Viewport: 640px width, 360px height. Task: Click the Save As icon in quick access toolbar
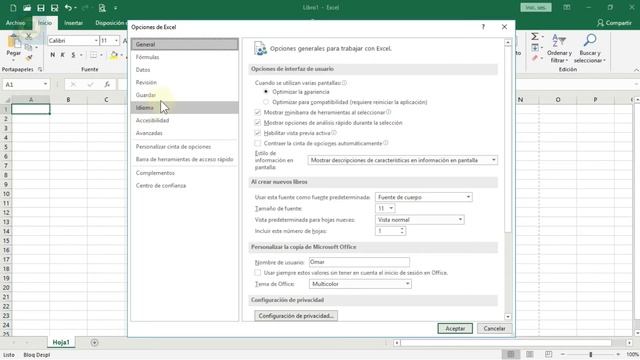pos(54,8)
